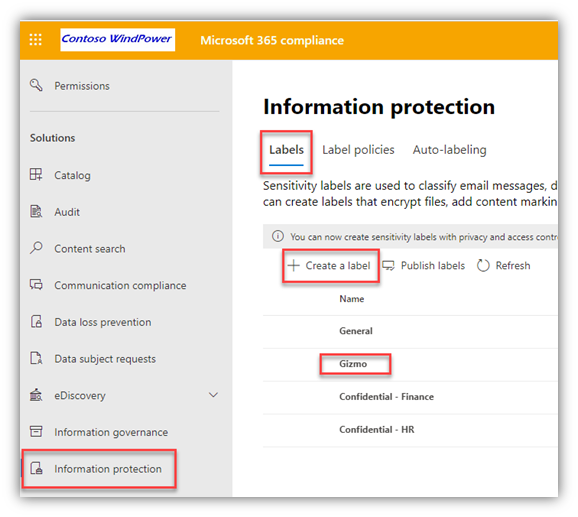Image resolution: width=578 pixels, height=517 pixels.
Task: Open Permissions in the sidebar
Action: coord(82,86)
